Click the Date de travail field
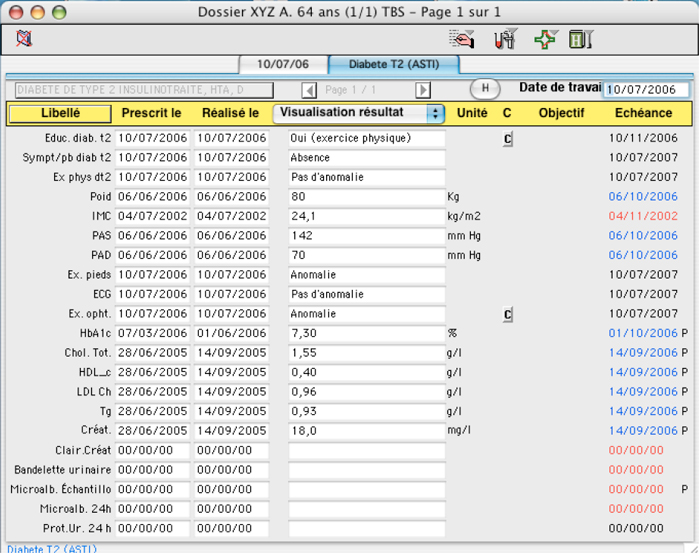 pyautogui.click(x=646, y=90)
